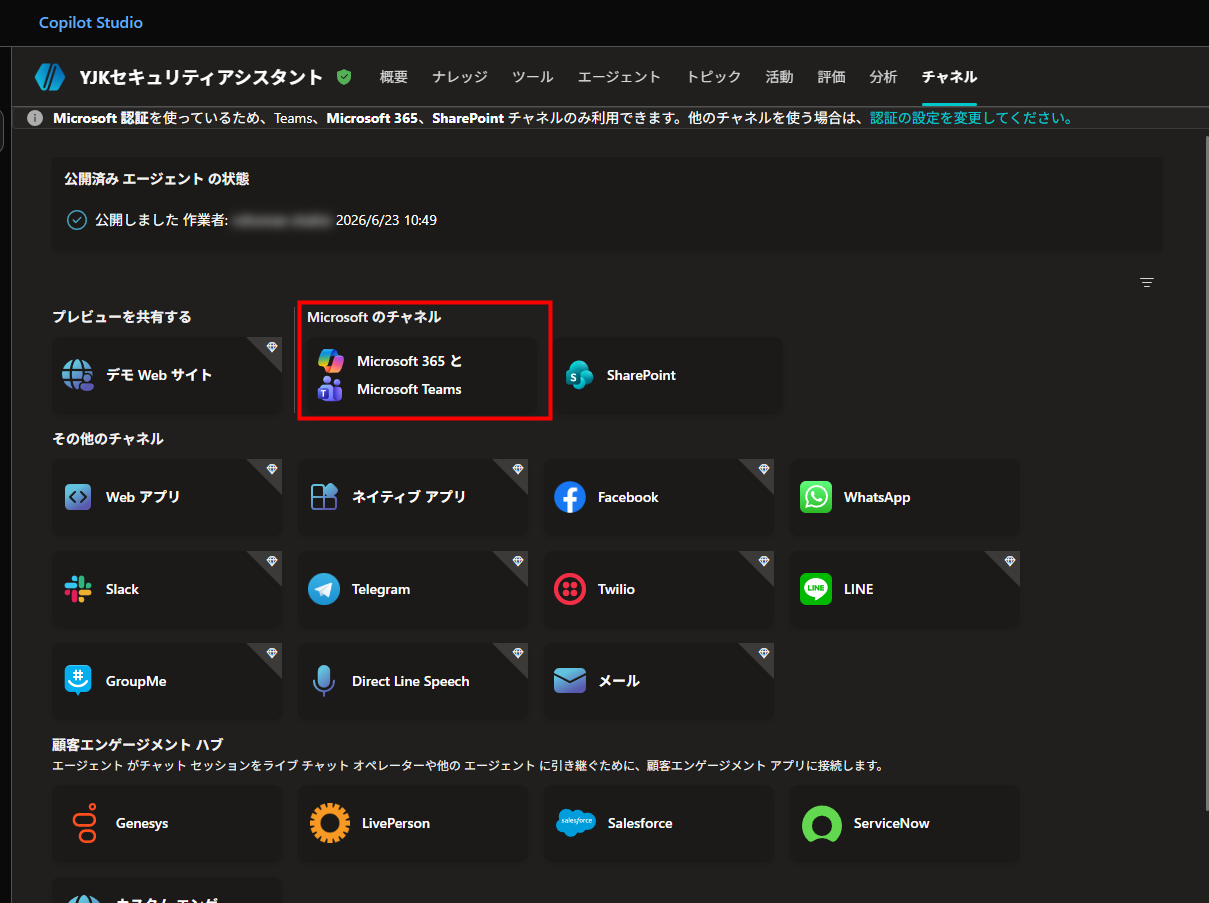Open the LivePerson engagement hub card
1209x903 pixels.
pyautogui.click(x=413, y=823)
